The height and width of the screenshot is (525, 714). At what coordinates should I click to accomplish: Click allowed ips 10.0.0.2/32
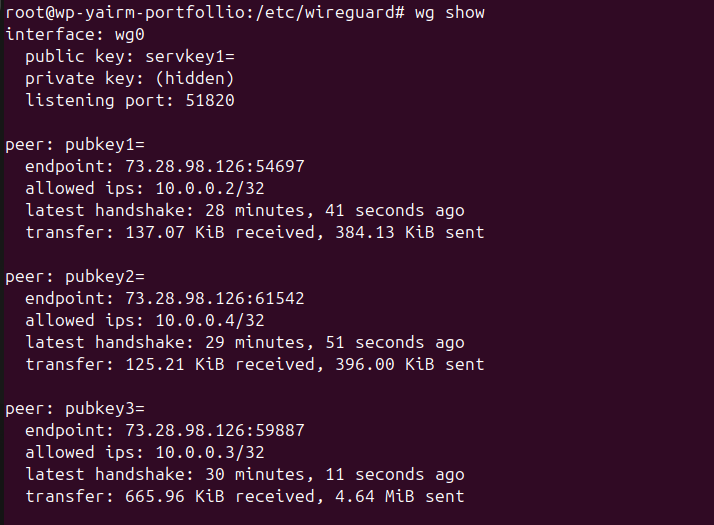click(210, 189)
